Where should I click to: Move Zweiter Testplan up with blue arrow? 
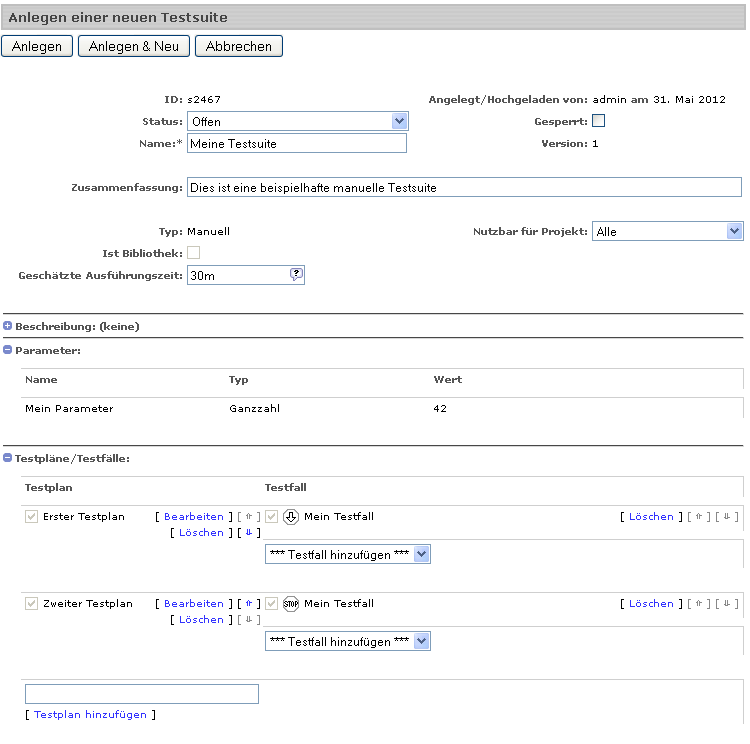point(249,603)
